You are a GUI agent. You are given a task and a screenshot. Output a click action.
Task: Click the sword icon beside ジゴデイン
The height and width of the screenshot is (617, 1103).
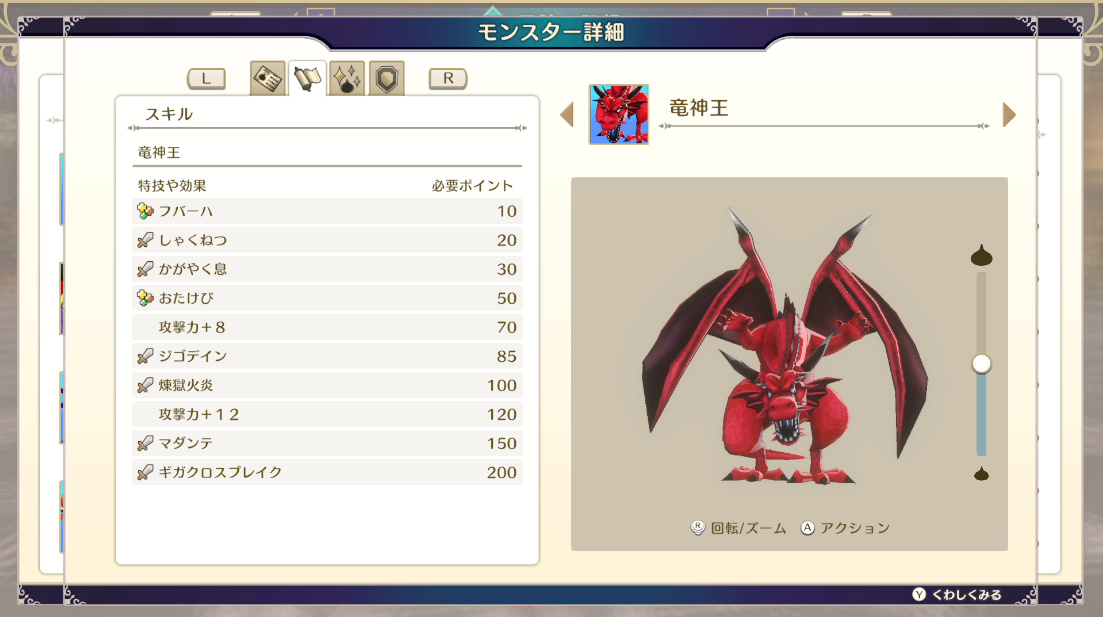tap(145, 356)
